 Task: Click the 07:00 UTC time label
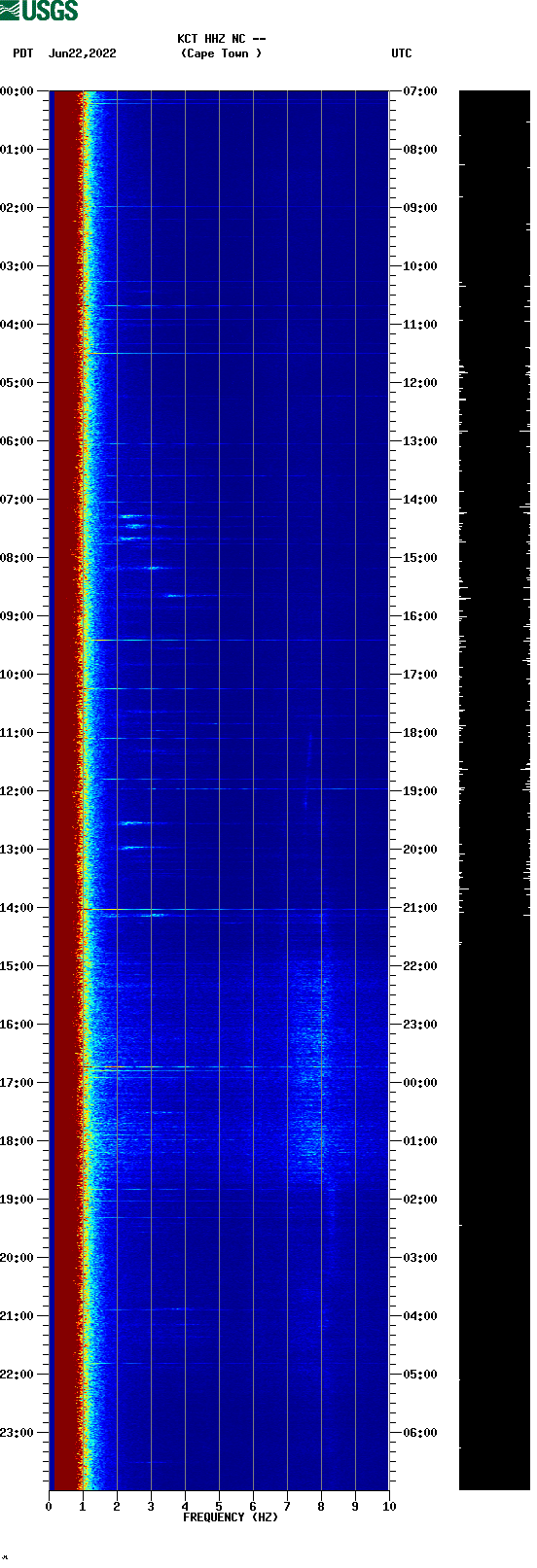click(420, 91)
